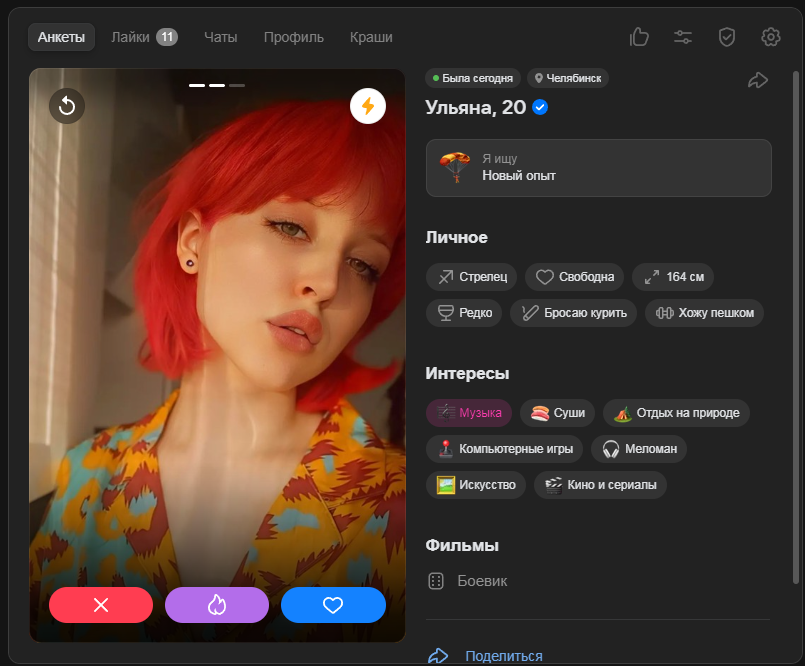Click the blue verified badge

540,107
